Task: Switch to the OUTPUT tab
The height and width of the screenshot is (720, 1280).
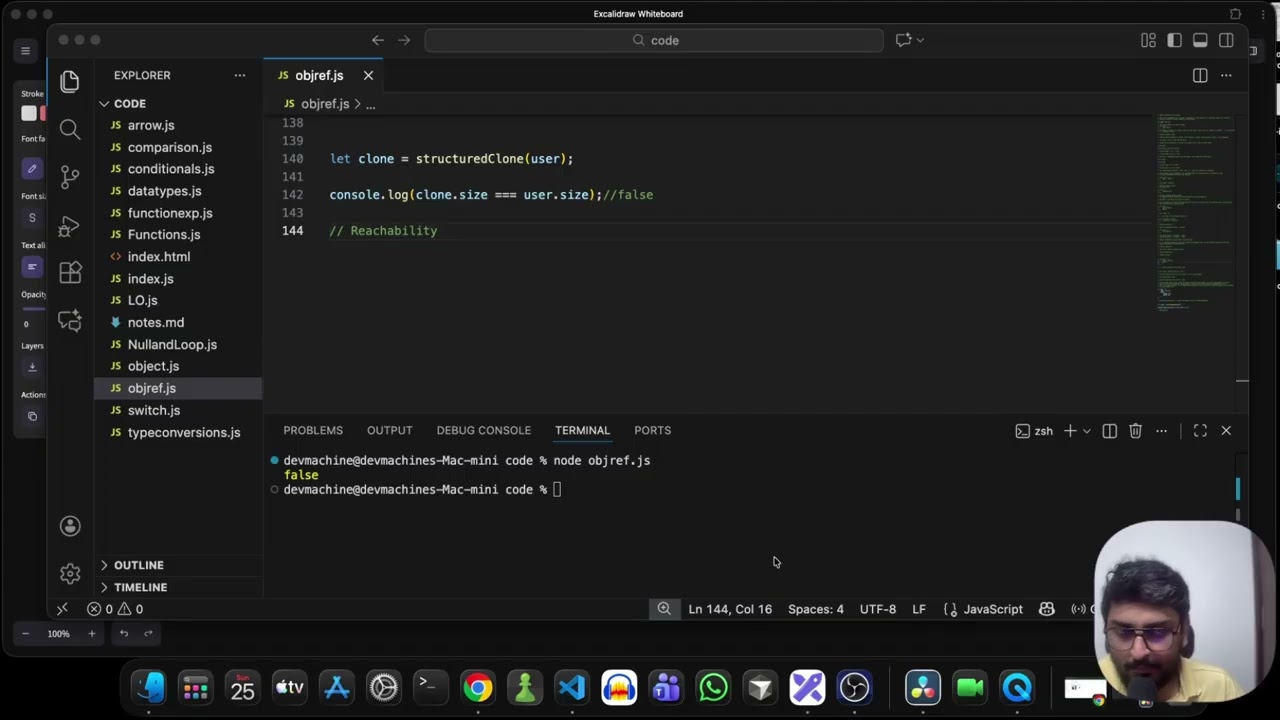Action: click(x=390, y=431)
